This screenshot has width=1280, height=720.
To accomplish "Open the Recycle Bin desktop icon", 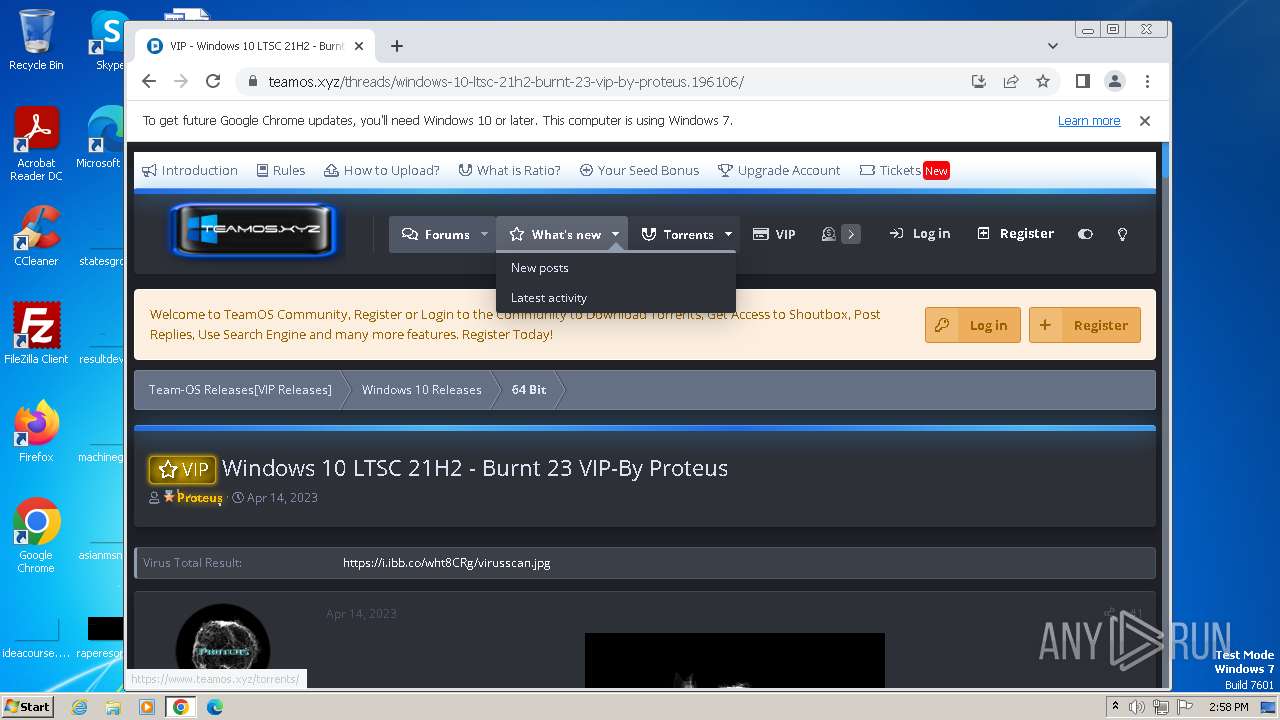I will pyautogui.click(x=36, y=40).
